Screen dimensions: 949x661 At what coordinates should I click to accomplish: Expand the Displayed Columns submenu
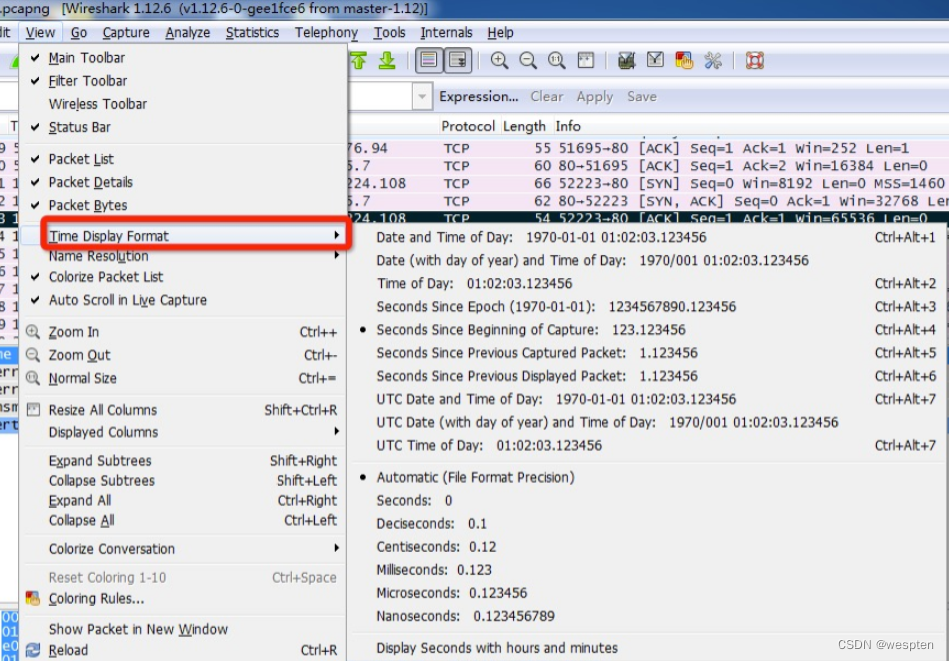(183, 432)
